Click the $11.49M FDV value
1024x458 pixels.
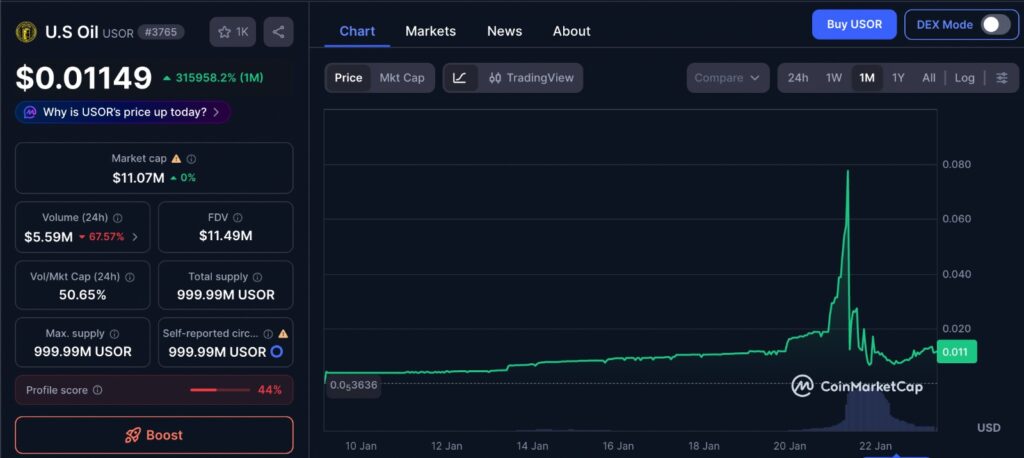[225, 236]
